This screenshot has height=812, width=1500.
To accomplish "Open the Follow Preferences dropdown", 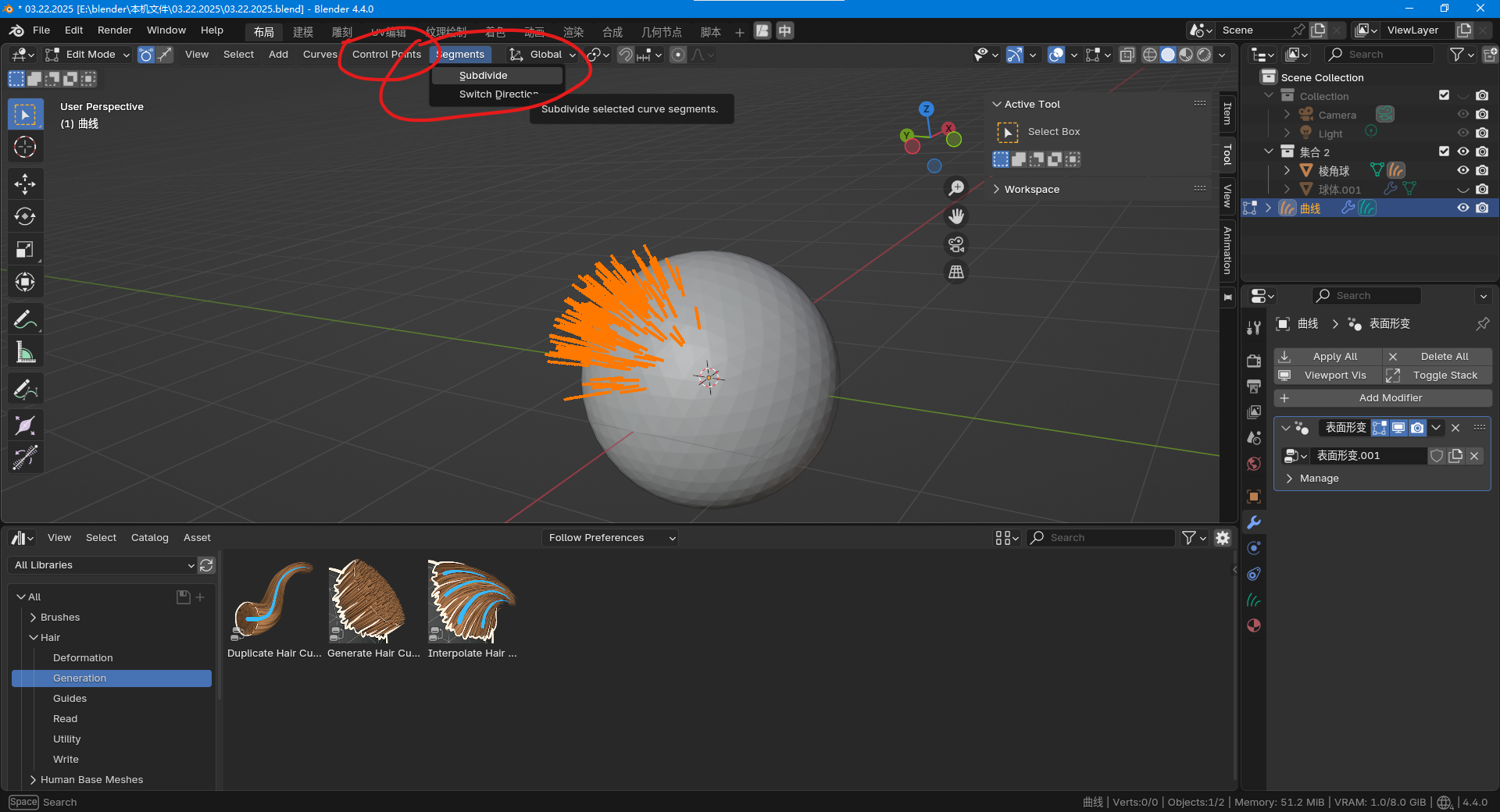I will click(610, 538).
